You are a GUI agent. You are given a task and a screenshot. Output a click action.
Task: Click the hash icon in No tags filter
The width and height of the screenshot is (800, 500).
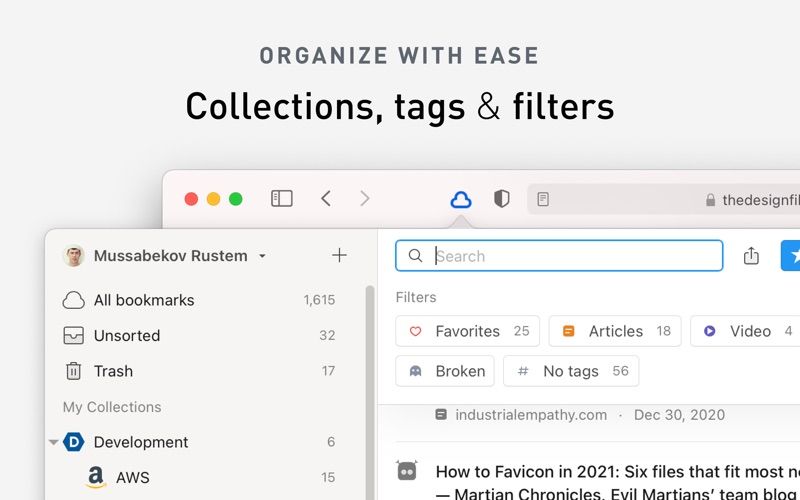522,371
